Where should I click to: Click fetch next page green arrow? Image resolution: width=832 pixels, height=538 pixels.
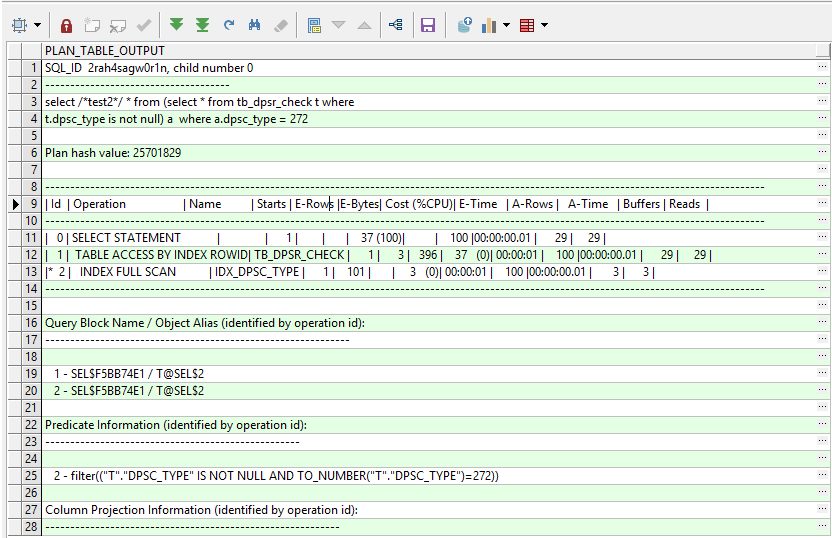[176, 24]
